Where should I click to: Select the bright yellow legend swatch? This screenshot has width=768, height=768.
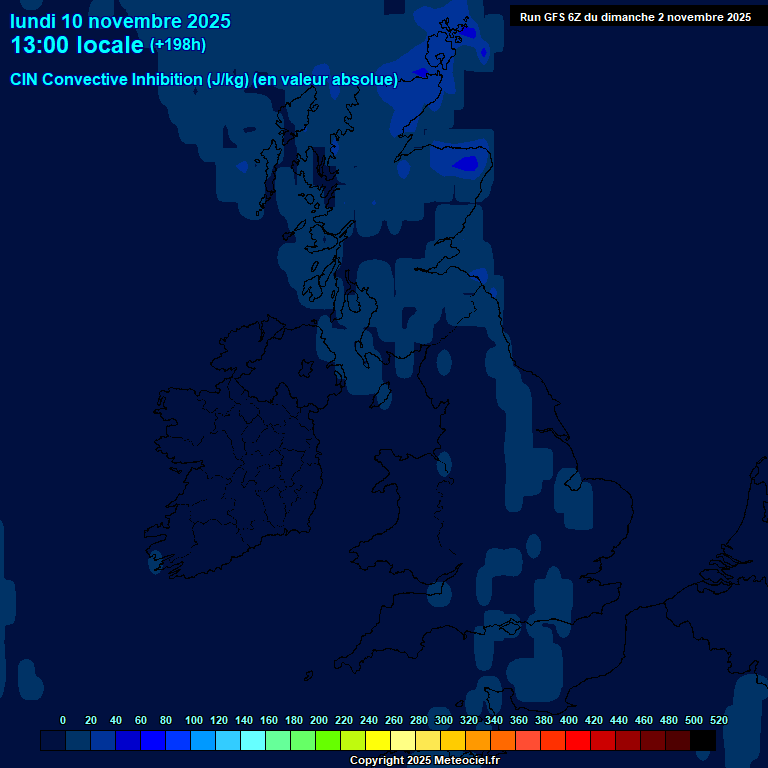(378, 740)
